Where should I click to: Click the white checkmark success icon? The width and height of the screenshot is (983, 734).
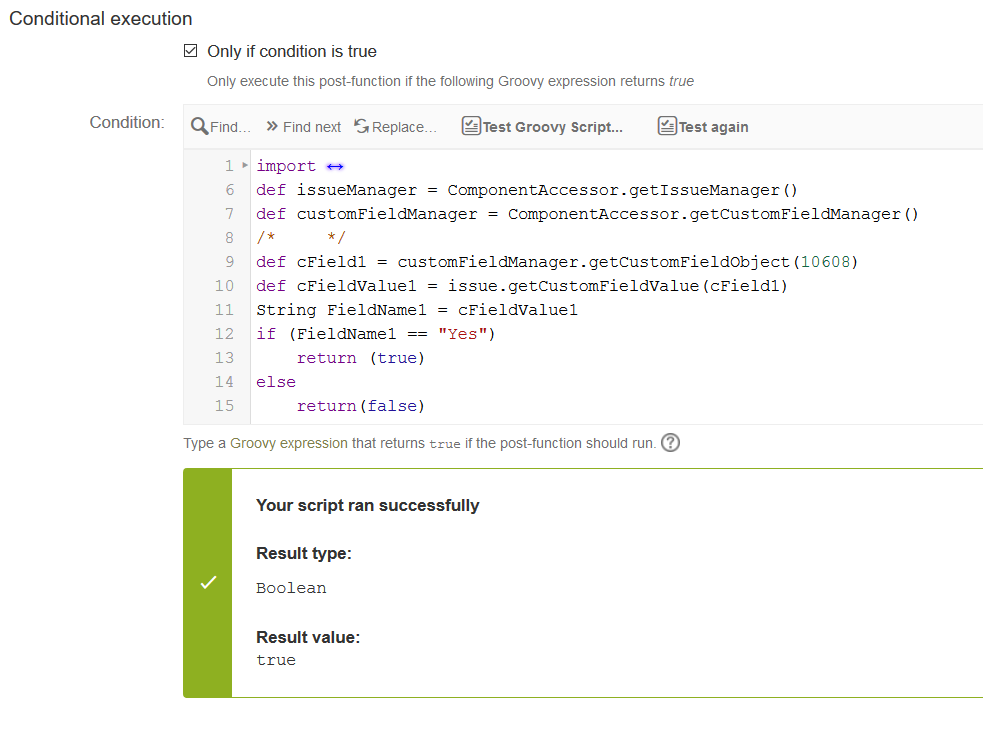(208, 582)
